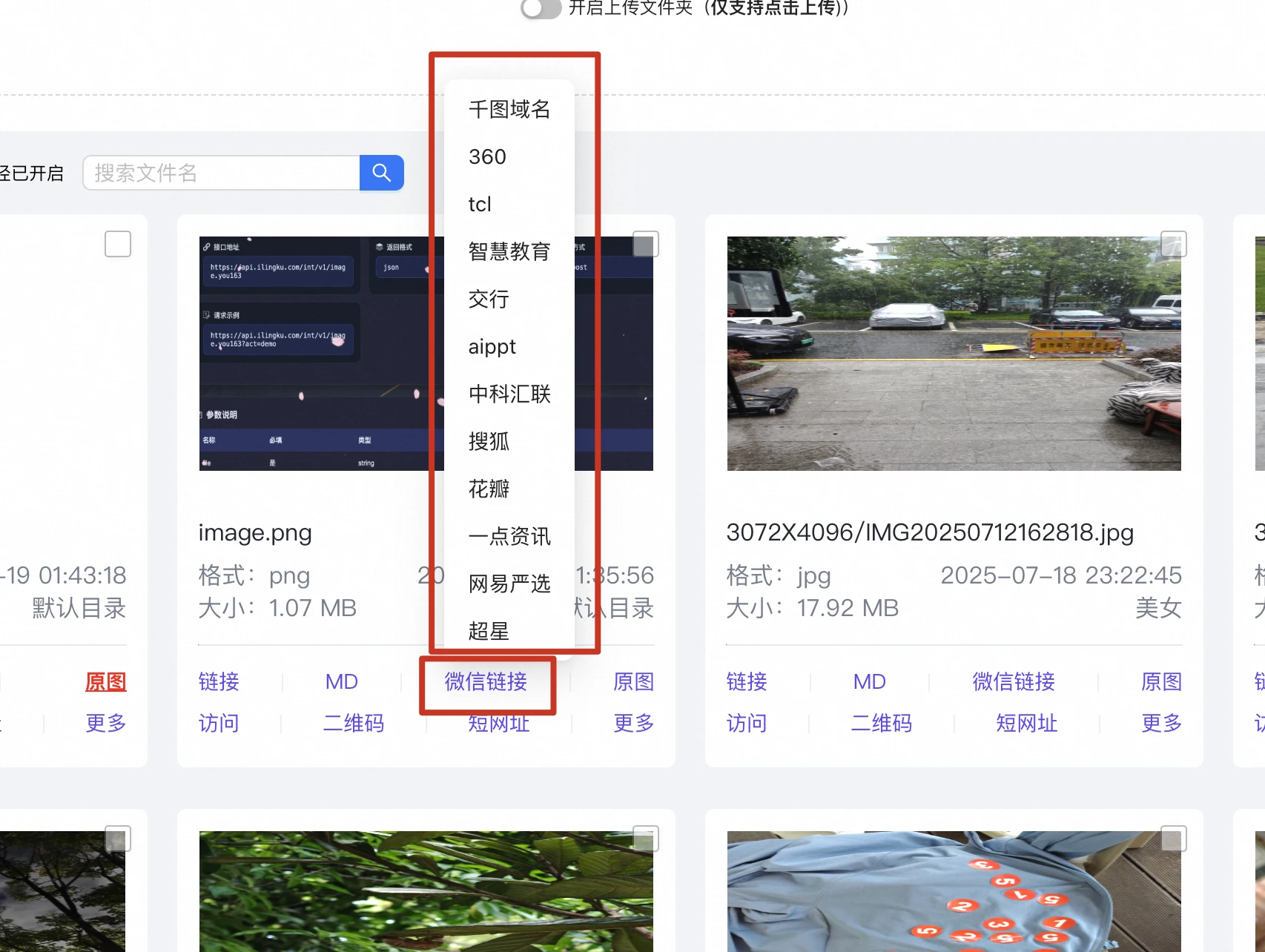Open 更多 on the leftmost card

(106, 723)
